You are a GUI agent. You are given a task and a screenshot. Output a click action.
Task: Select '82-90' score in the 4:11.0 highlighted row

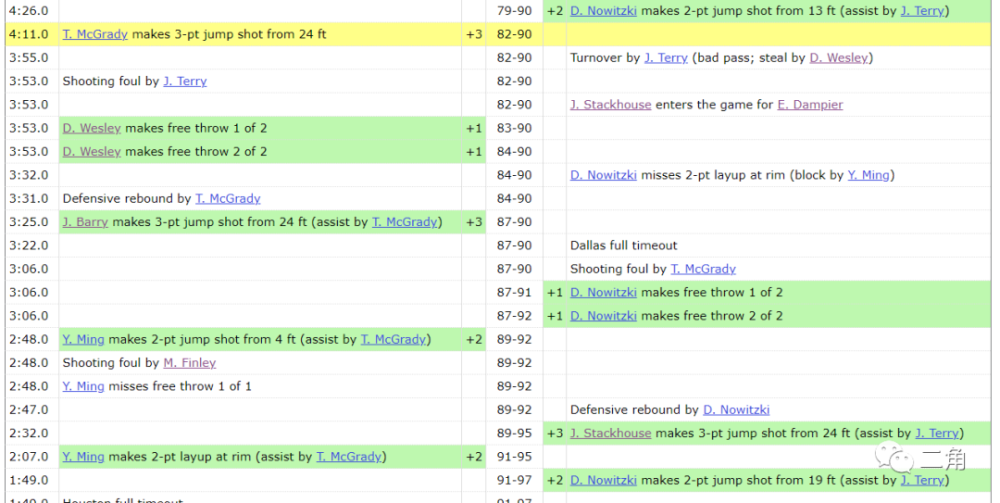click(514, 34)
